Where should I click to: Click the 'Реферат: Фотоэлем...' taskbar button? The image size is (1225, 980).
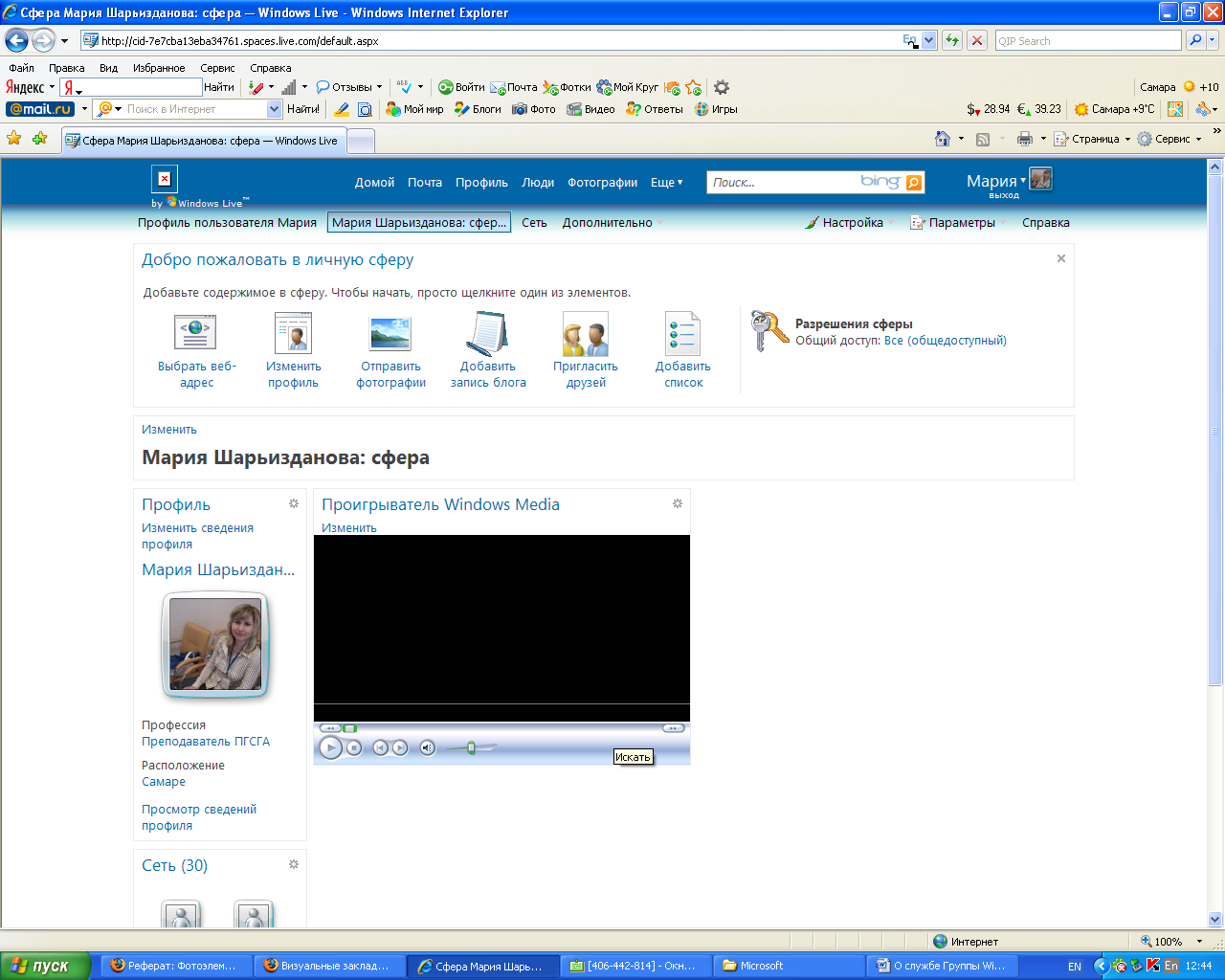tap(178, 966)
